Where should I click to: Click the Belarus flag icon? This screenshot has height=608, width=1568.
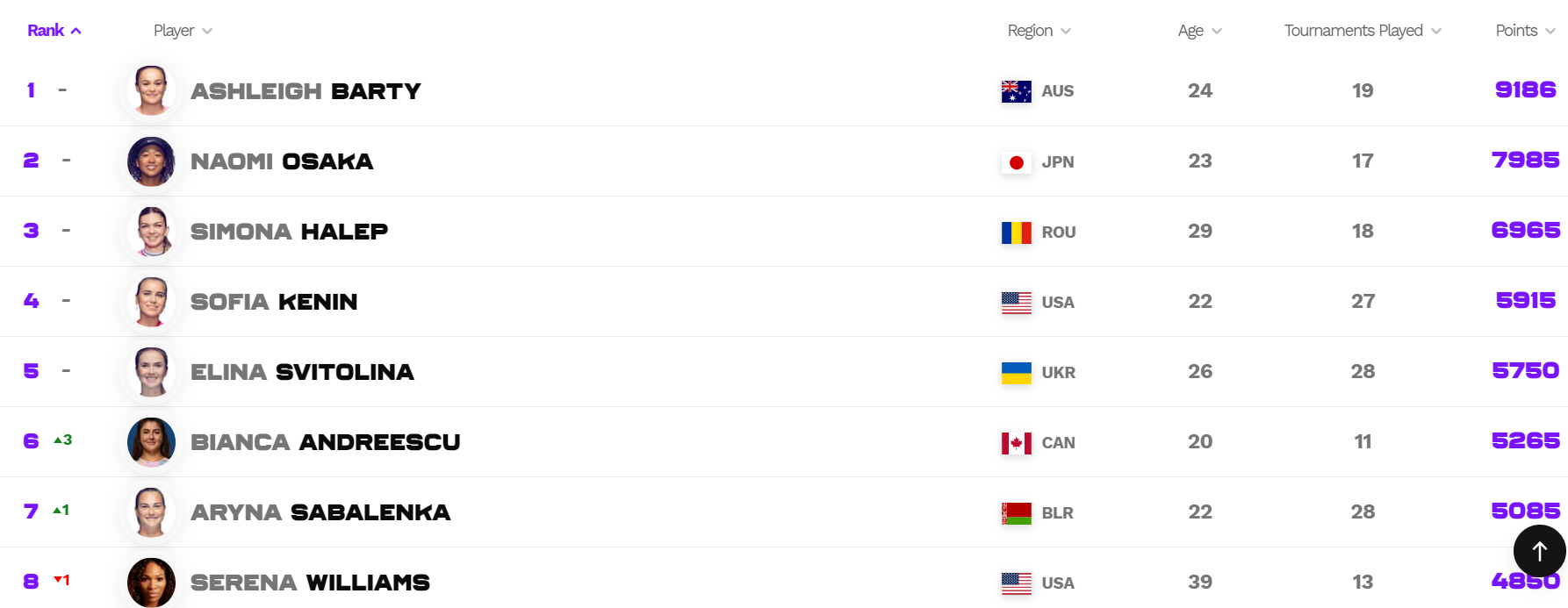[x=1016, y=513]
